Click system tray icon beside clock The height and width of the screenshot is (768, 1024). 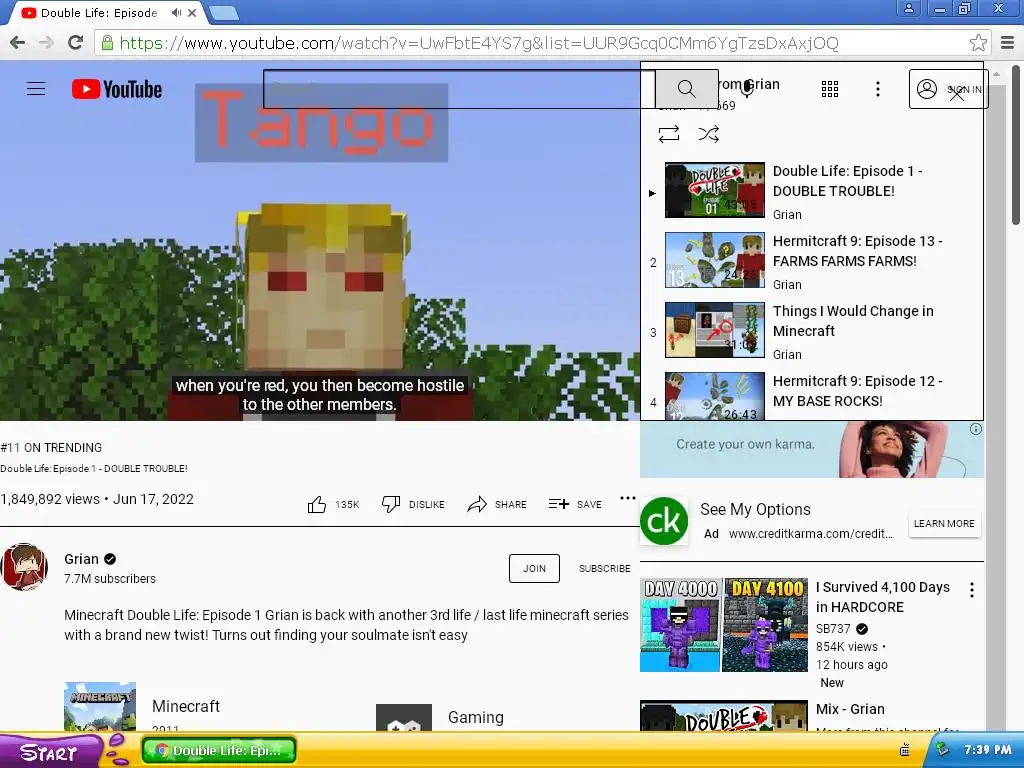[x=942, y=750]
